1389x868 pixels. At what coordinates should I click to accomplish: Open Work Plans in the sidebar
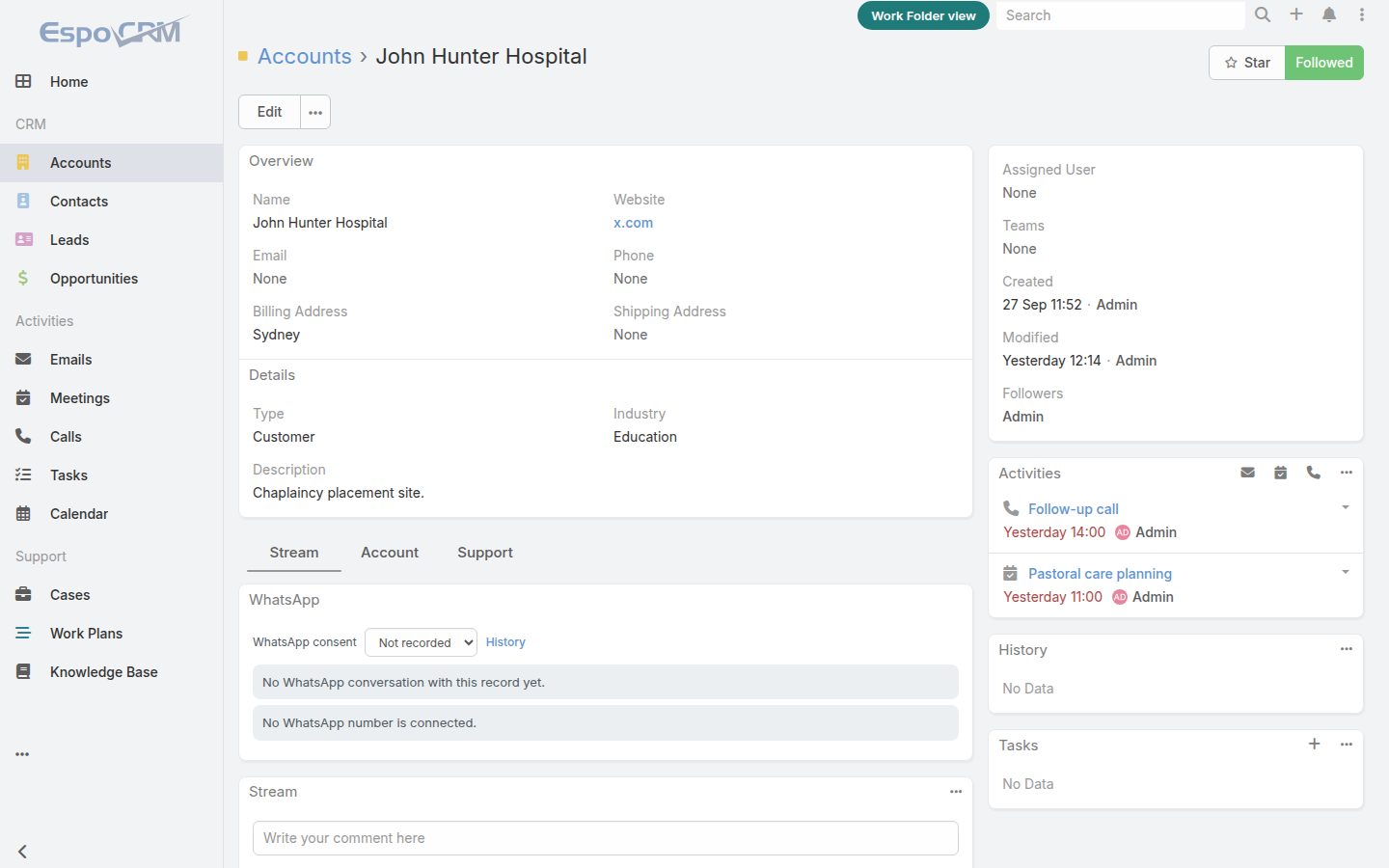click(x=112, y=634)
